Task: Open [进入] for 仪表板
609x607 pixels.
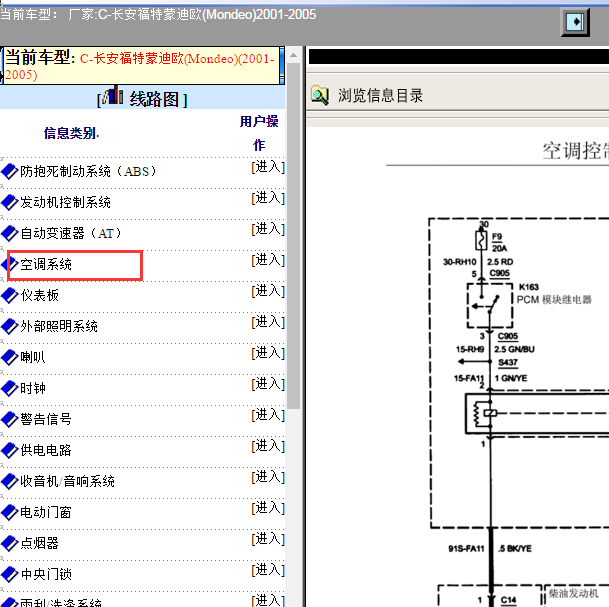Action: (x=268, y=291)
